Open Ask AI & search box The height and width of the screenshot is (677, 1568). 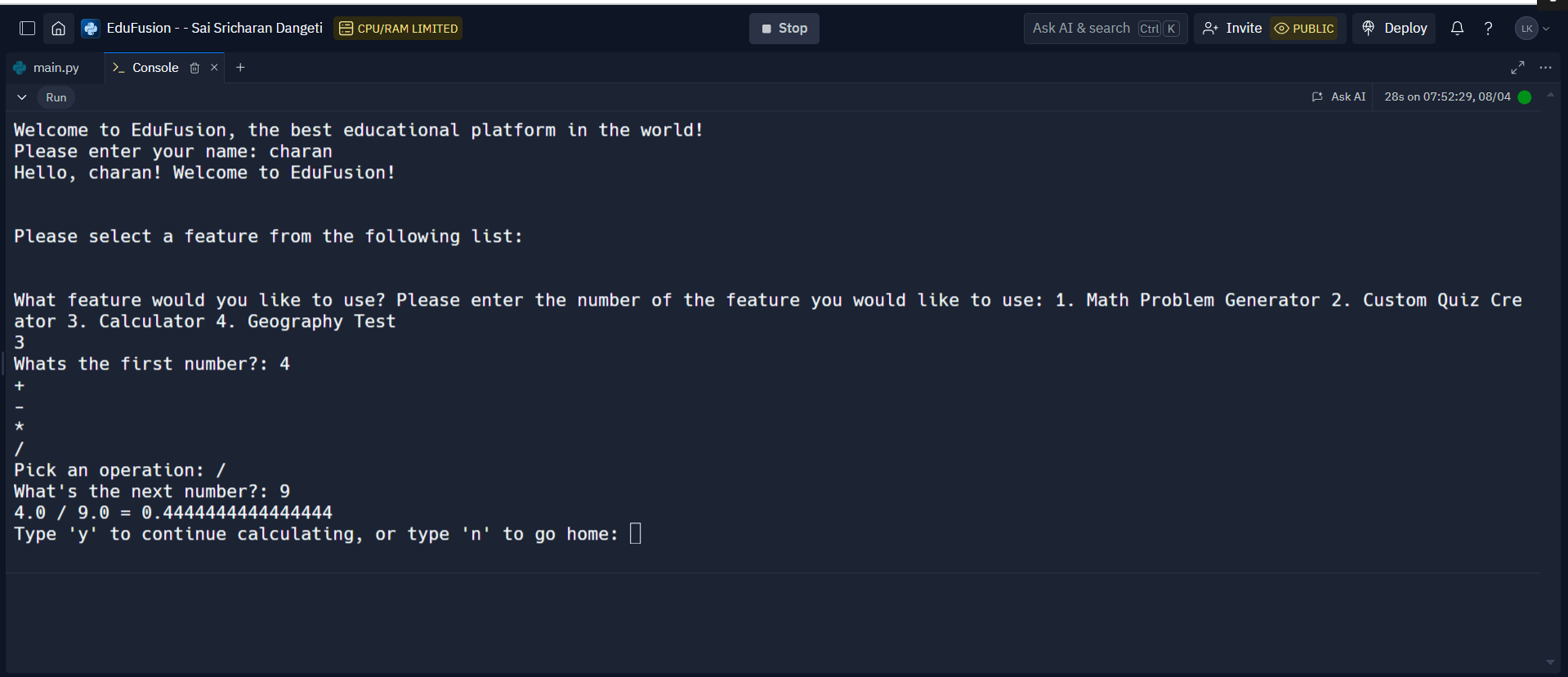click(x=1105, y=29)
